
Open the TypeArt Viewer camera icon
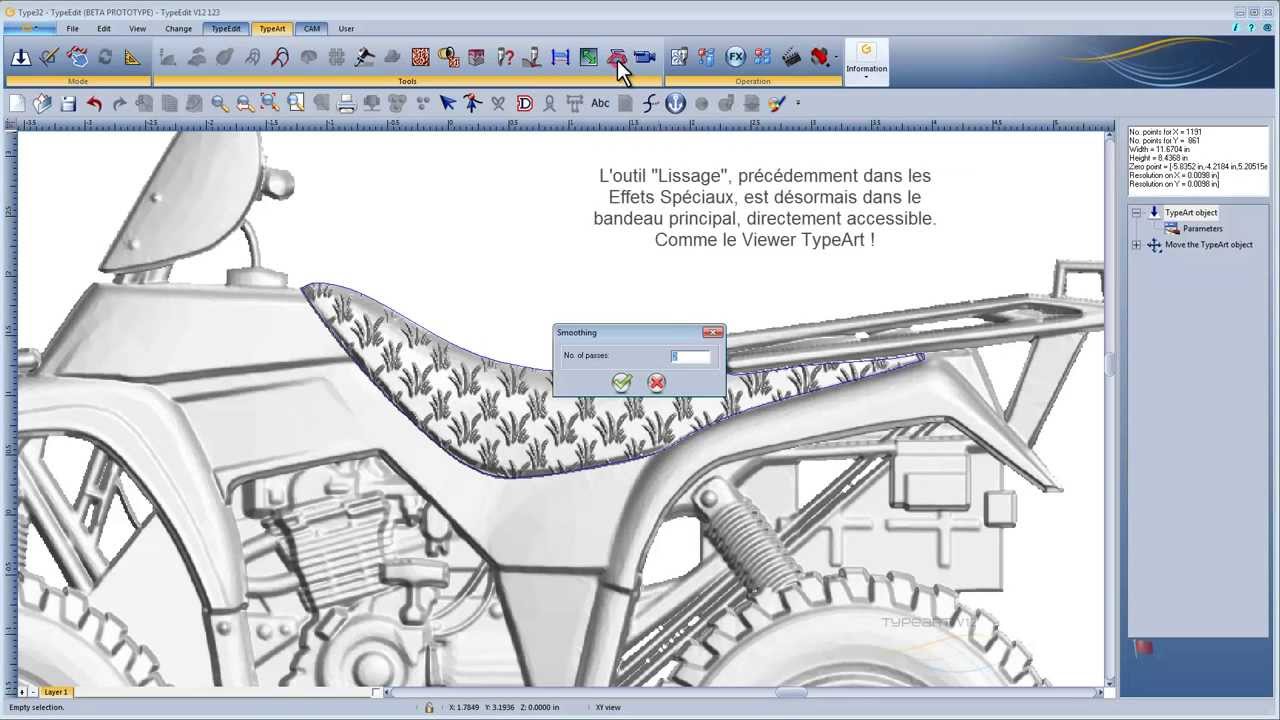(645, 57)
